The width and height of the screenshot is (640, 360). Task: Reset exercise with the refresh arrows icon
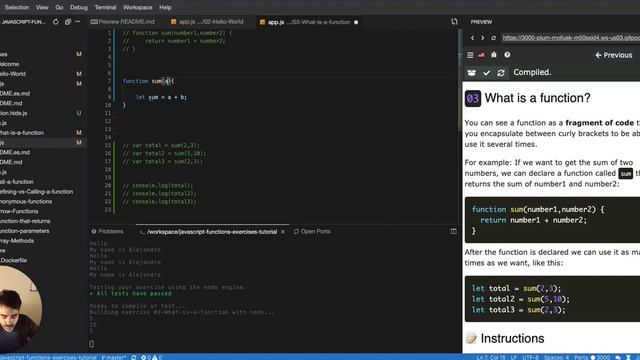tap(501, 73)
